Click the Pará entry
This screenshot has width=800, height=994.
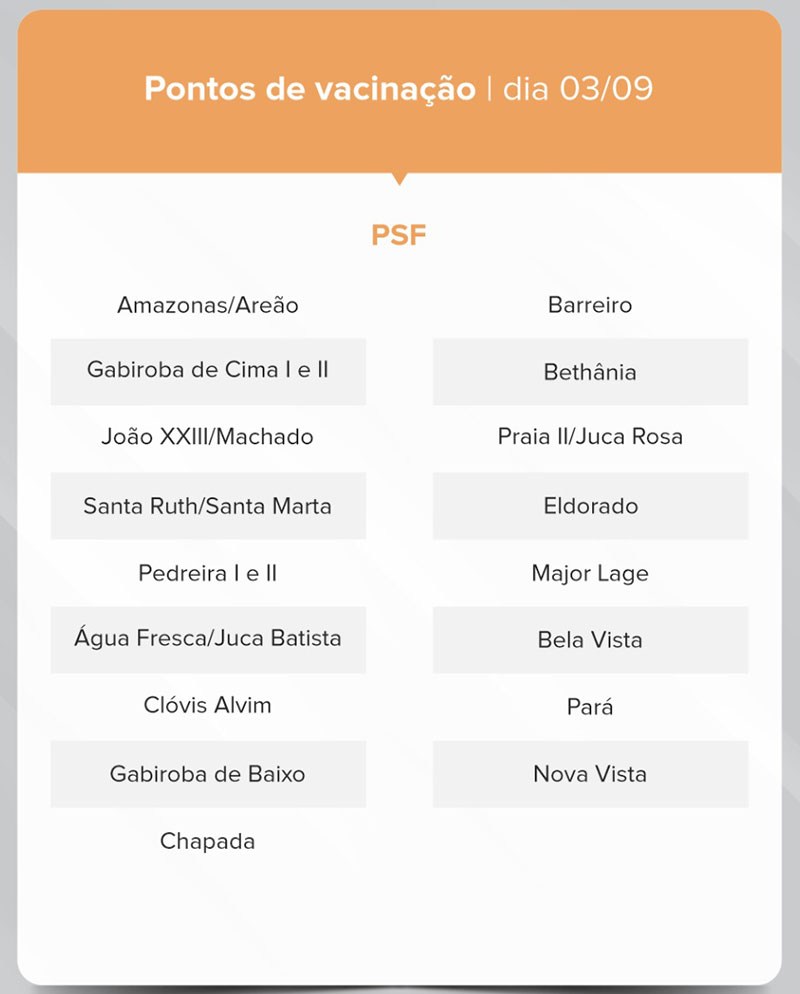(x=590, y=707)
